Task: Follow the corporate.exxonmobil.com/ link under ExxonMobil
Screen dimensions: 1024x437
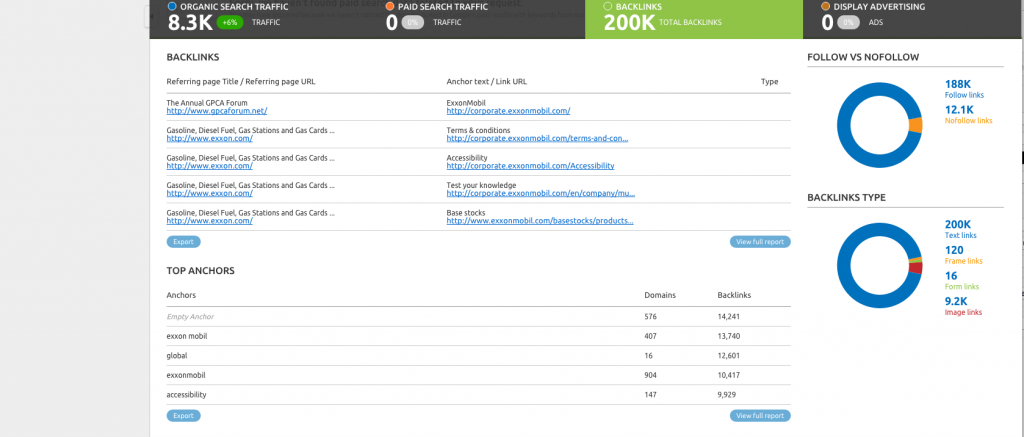Action: pos(508,111)
